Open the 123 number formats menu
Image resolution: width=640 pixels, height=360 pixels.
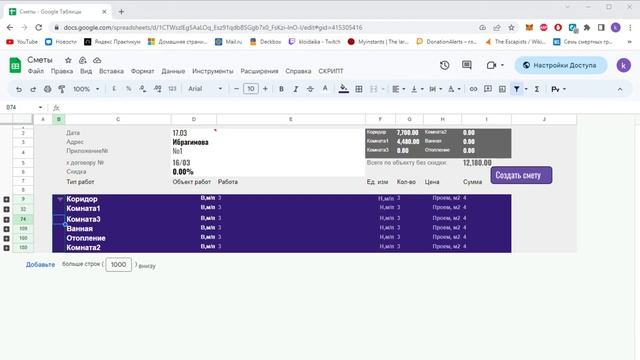[x=172, y=89]
